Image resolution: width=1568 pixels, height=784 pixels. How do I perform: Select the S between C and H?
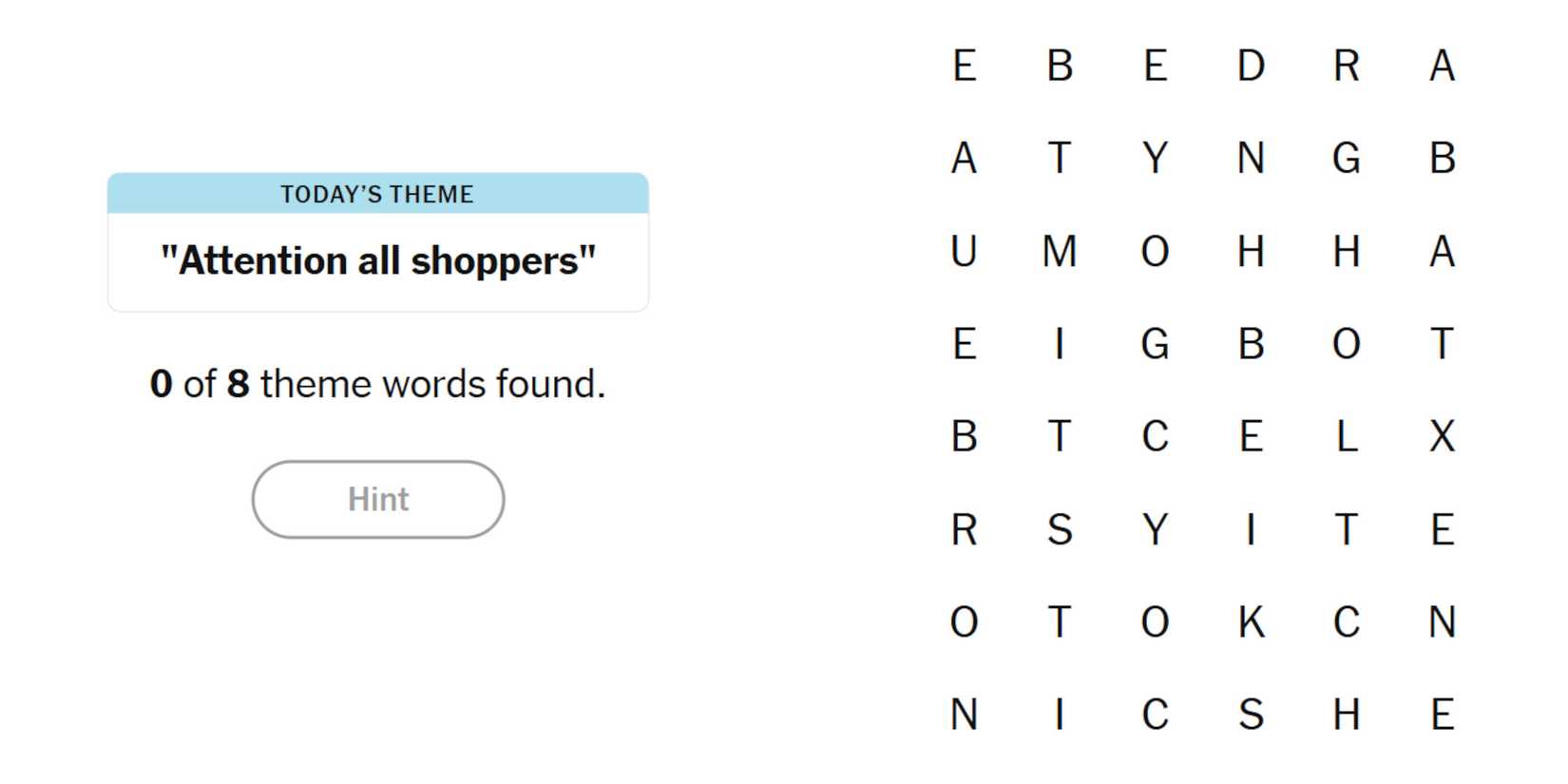tap(1251, 715)
